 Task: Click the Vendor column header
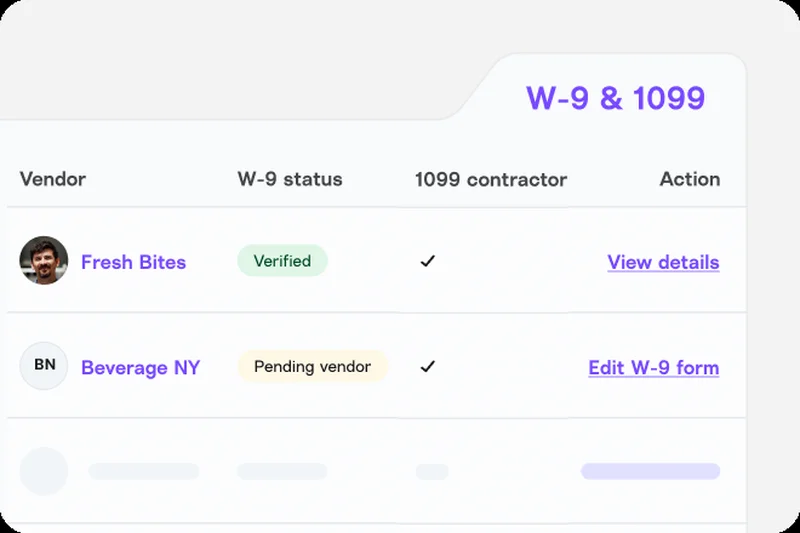coord(53,180)
